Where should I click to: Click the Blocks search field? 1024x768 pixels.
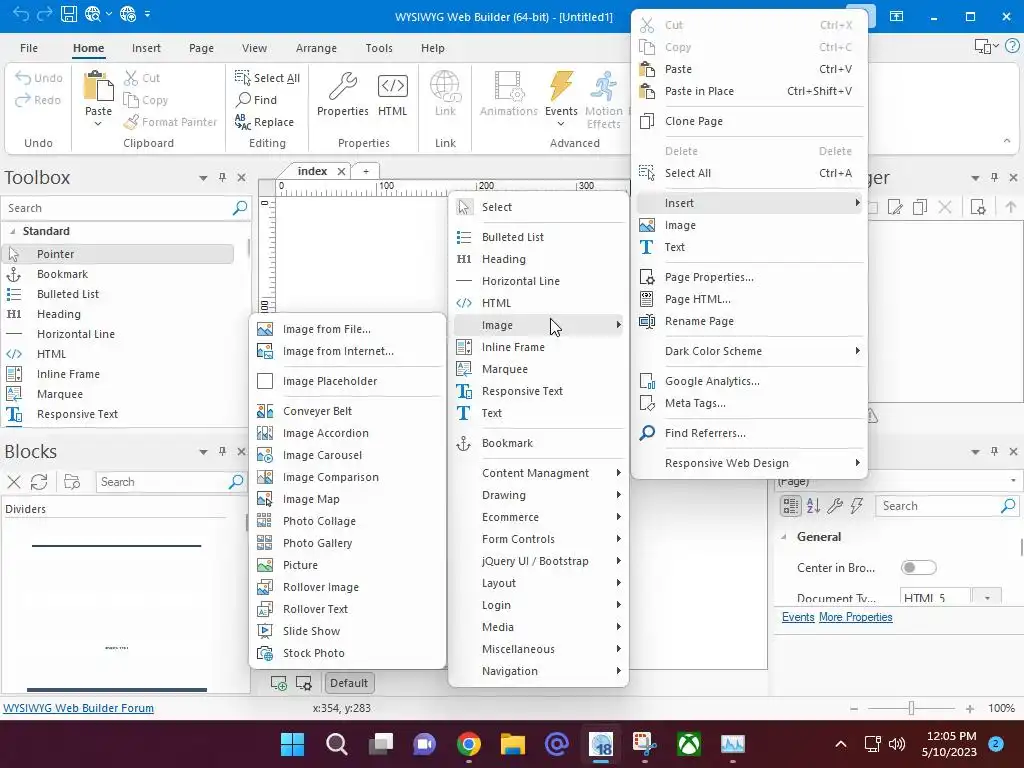pyautogui.click(x=162, y=482)
